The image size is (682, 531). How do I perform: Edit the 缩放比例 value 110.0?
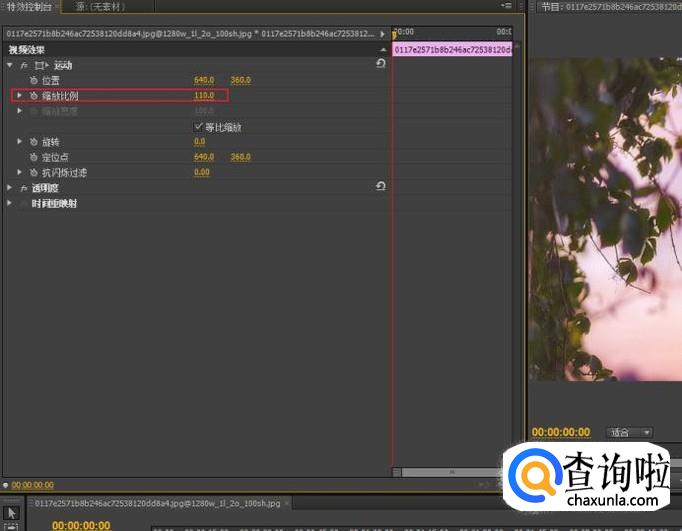(x=204, y=95)
